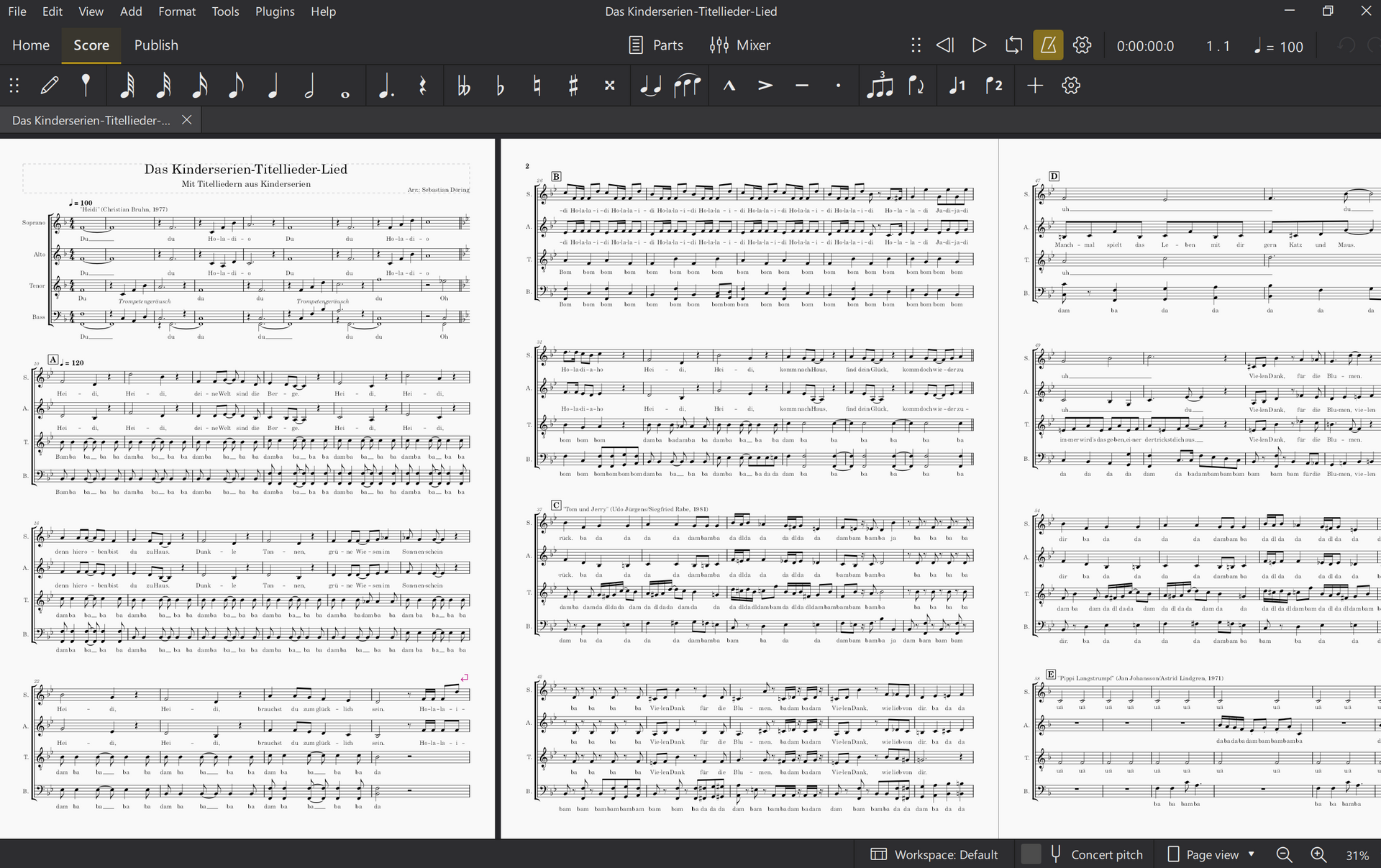Enable pen note input mode
The height and width of the screenshot is (868, 1381).
click(x=50, y=86)
